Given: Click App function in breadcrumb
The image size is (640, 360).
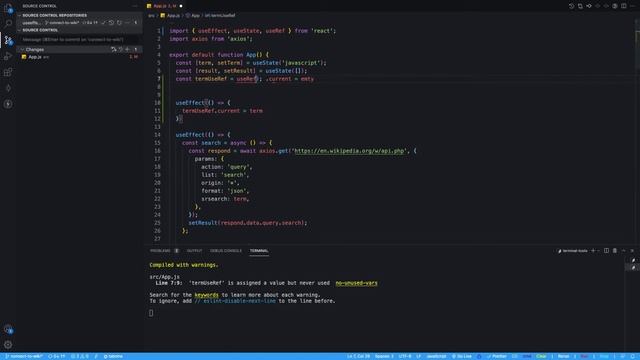Looking at the screenshot, I should tap(193, 16).
